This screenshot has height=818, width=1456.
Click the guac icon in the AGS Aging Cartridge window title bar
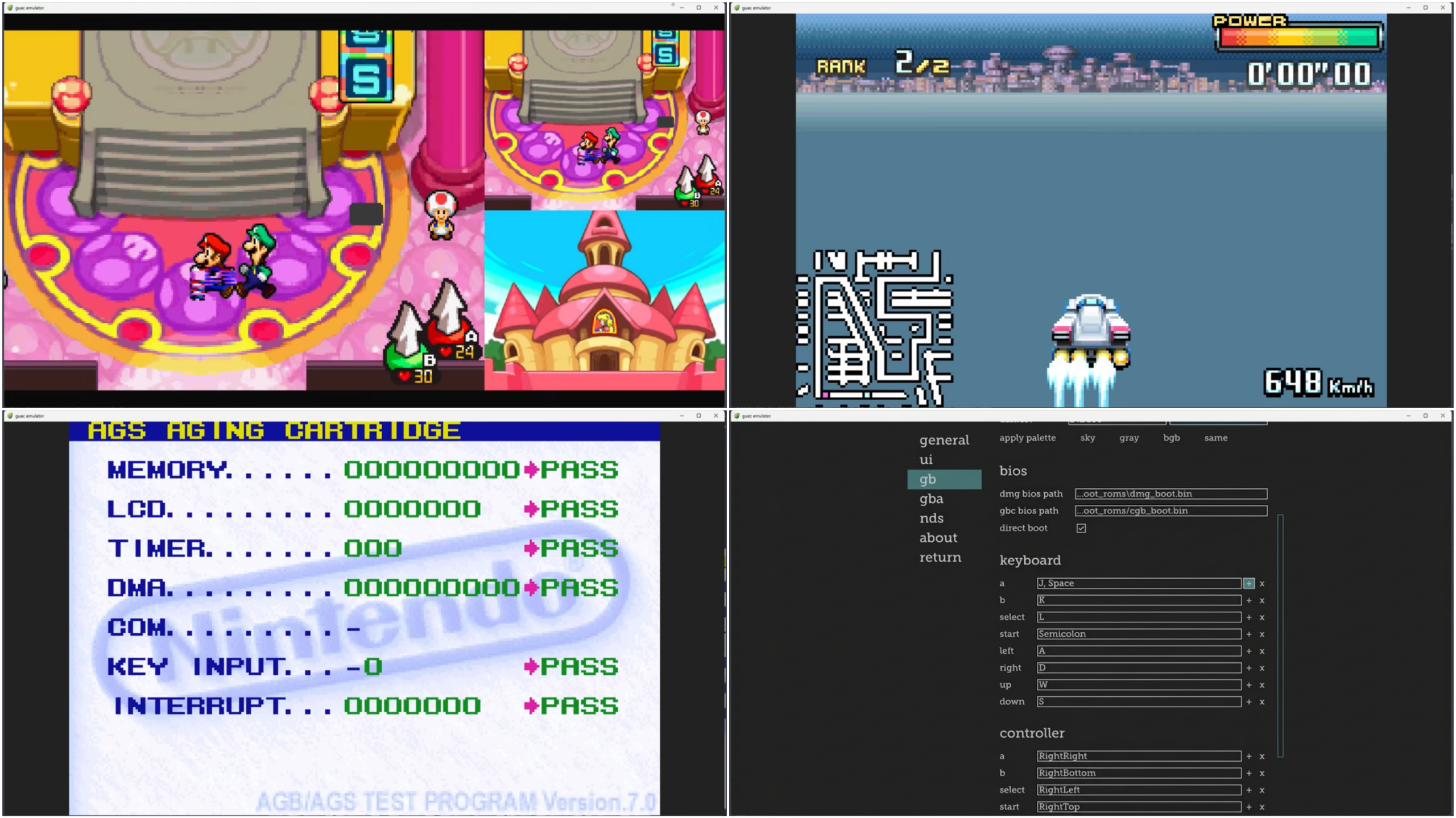pos(10,416)
